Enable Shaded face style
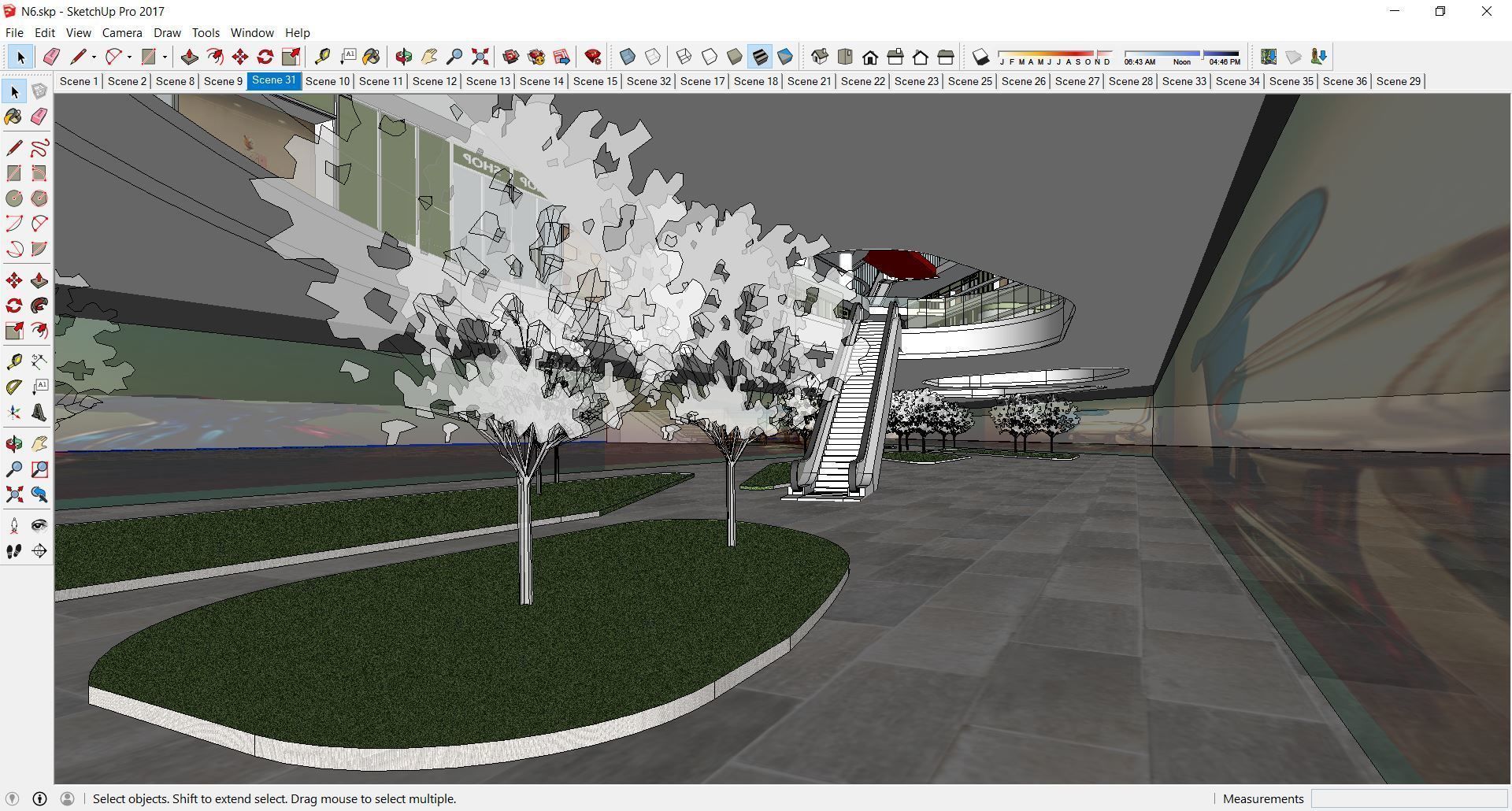1512x811 pixels. click(x=735, y=57)
